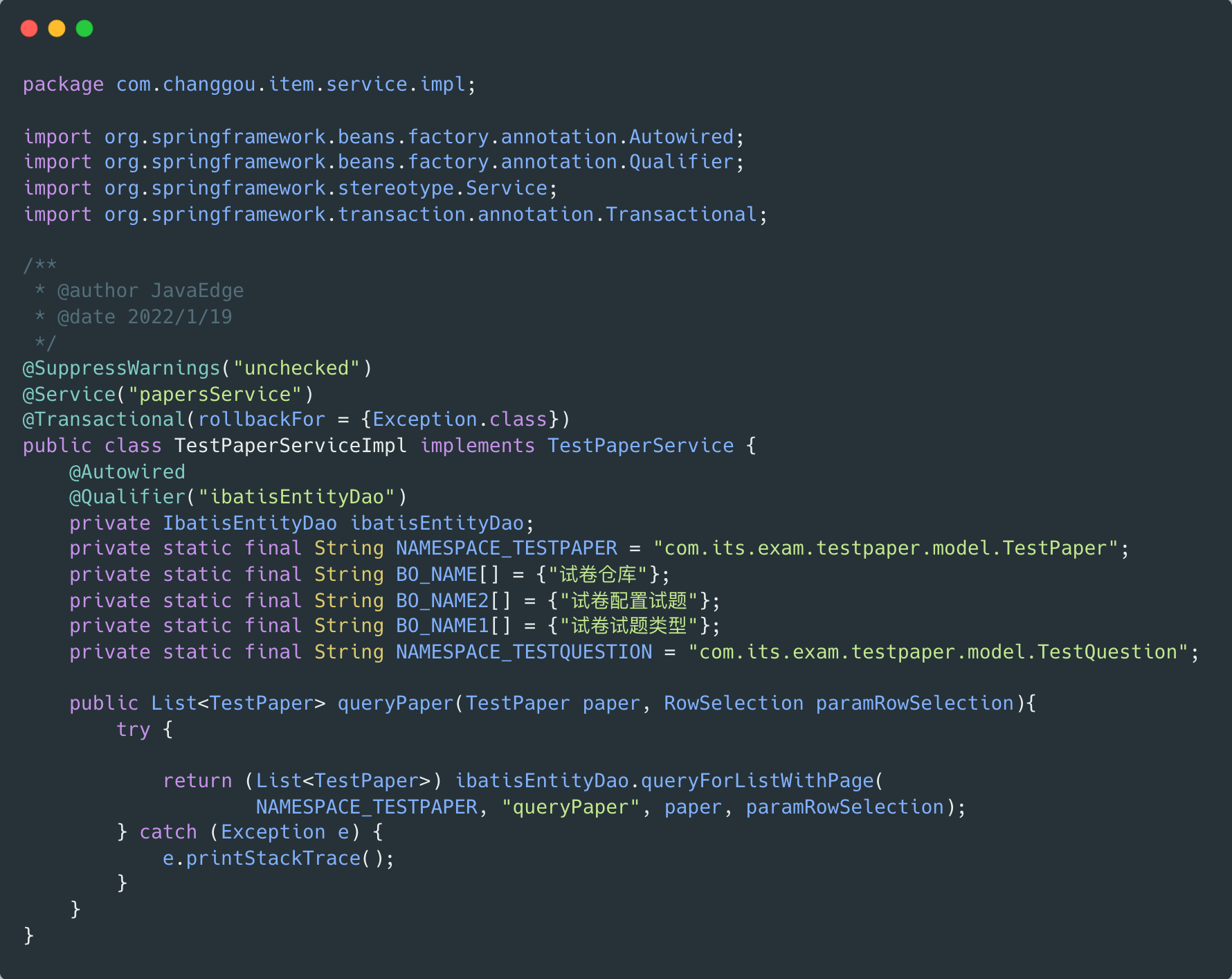Click the BO_NAME1[] constant with 试卷试题类型
The image size is (1232, 979).
tap(395, 626)
